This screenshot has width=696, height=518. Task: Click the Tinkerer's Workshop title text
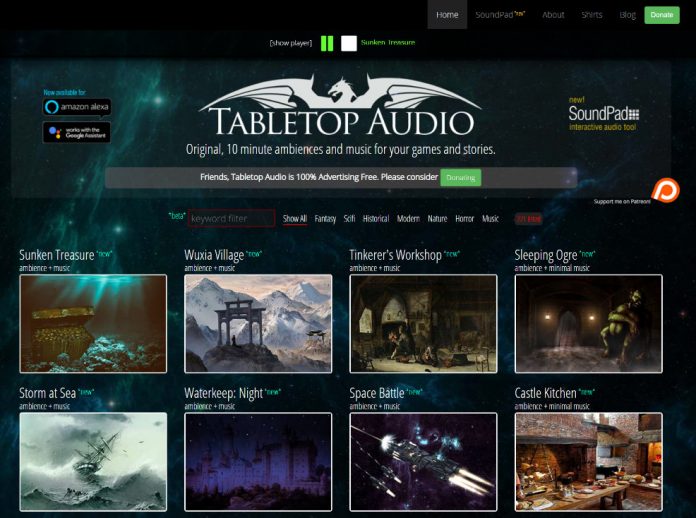pos(395,255)
